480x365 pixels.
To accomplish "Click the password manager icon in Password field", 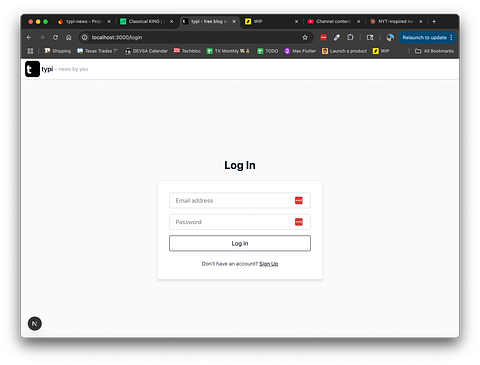I will [299, 222].
